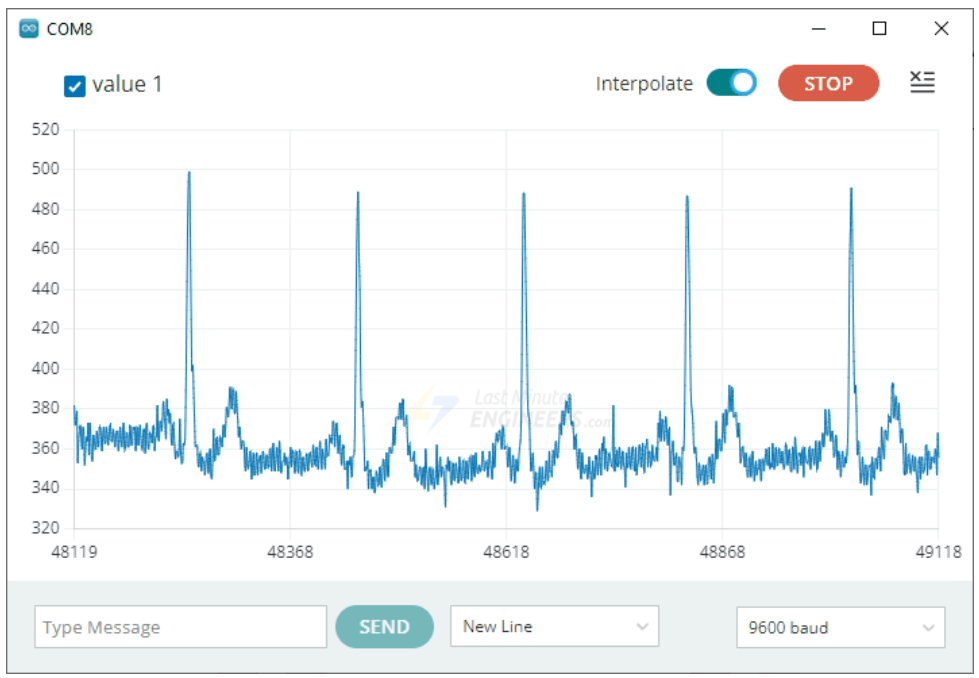This screenshot has height=678, width=979.
Task: Stop the serial plotter with STOP
Action: coord(828,83)
